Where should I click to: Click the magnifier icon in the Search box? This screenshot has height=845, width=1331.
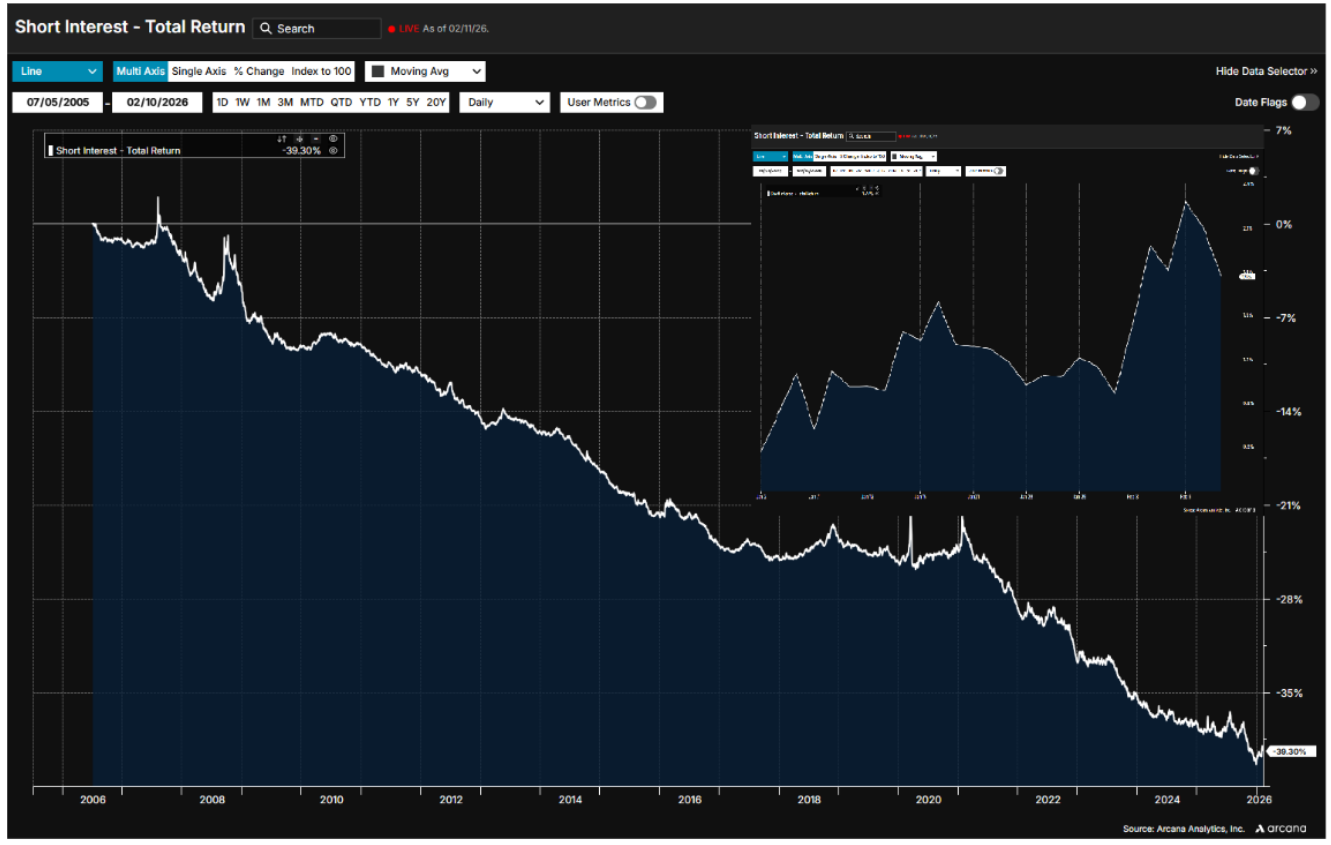(266, 29)
